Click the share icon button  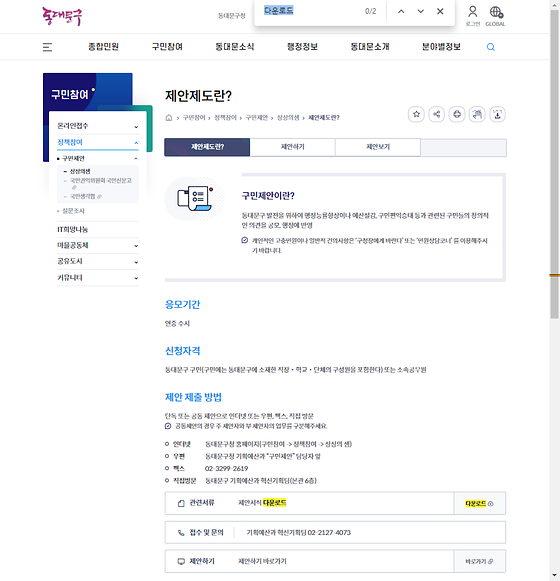[437, 114]
